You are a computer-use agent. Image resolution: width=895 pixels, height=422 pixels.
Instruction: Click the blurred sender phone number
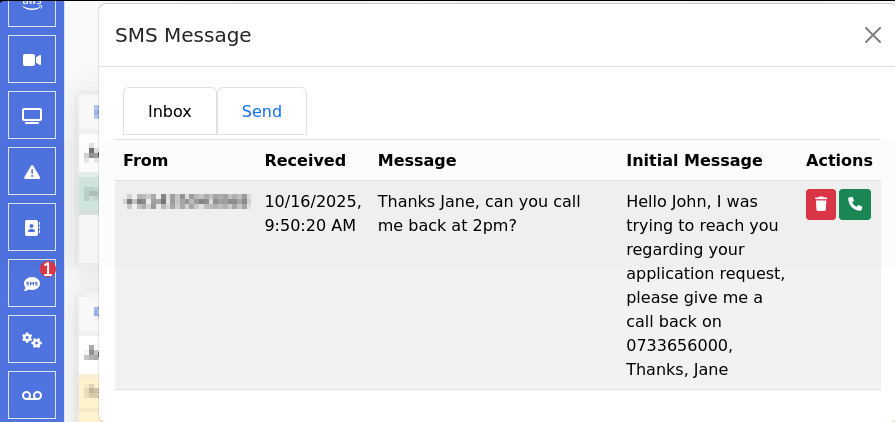coord(185,202)
